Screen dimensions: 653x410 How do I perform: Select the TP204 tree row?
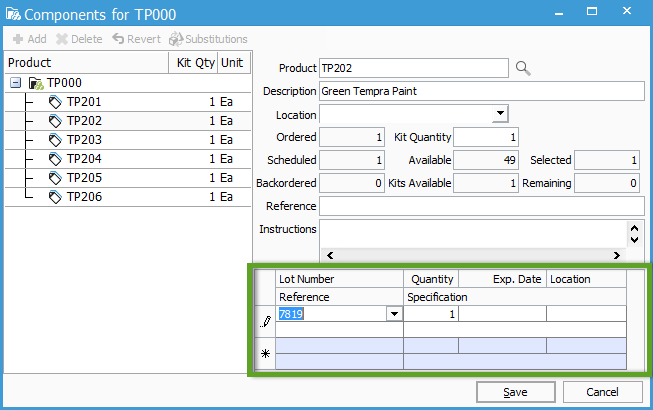(128, 159)
